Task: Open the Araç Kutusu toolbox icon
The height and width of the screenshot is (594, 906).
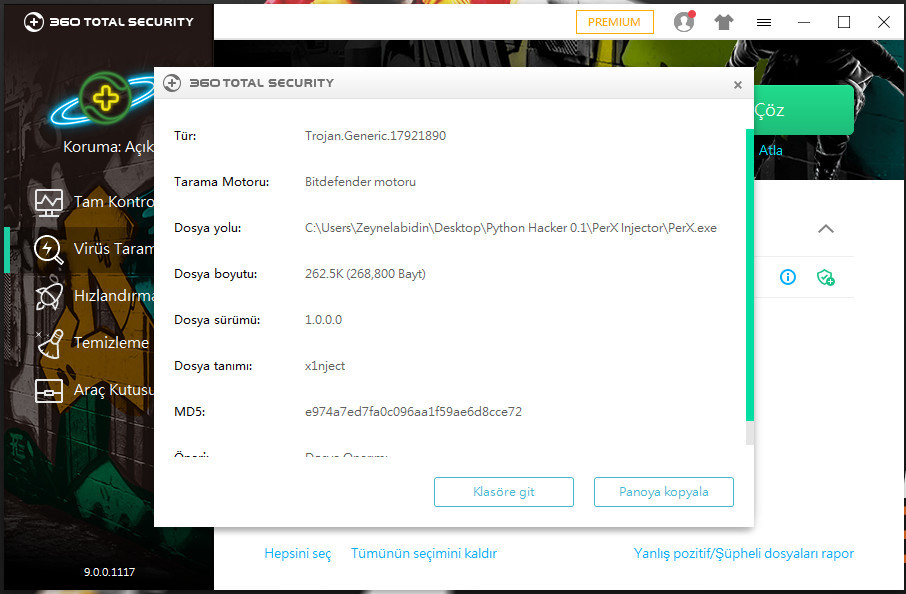Action: [49, 391]
